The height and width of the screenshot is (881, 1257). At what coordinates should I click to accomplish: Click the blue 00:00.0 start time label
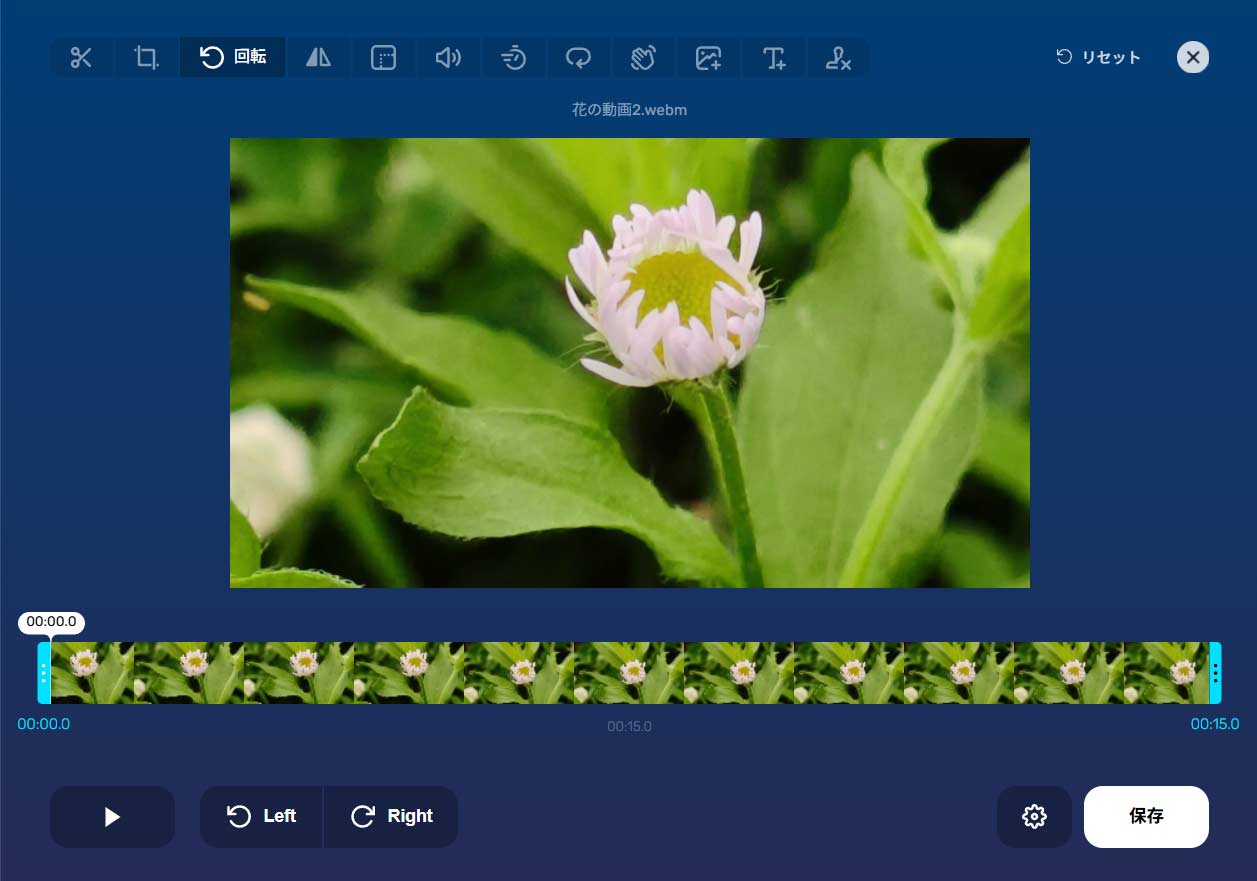(44, 724)
